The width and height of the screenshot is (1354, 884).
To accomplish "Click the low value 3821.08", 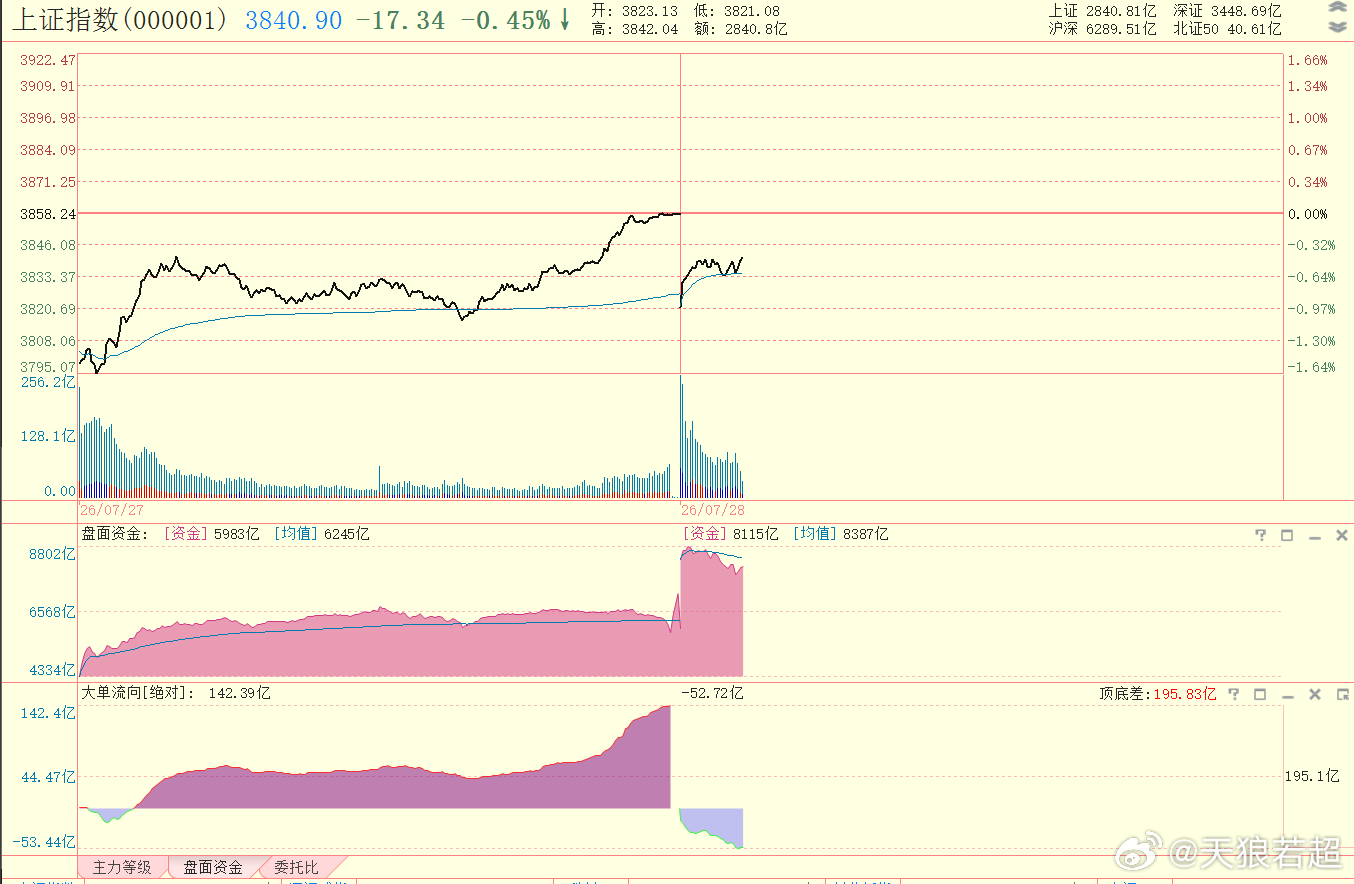I will click(x=751, y=11).
